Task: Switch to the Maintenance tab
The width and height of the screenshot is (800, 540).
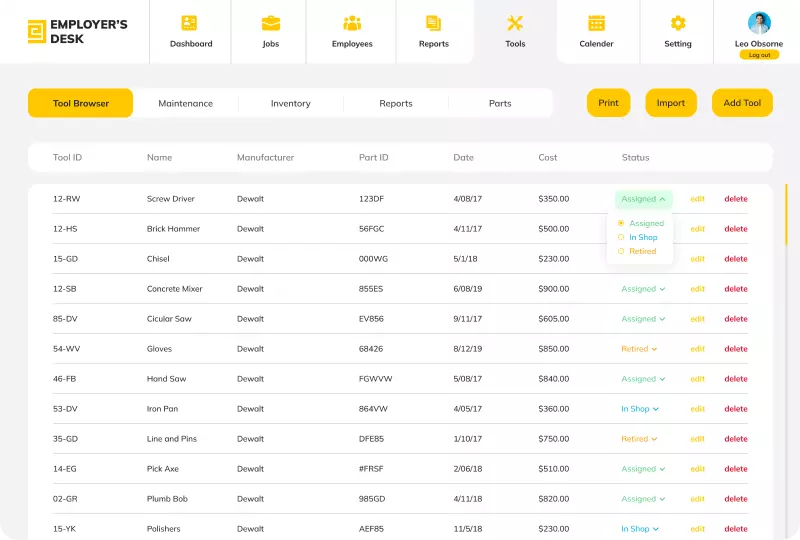Action: pos(185,103)
